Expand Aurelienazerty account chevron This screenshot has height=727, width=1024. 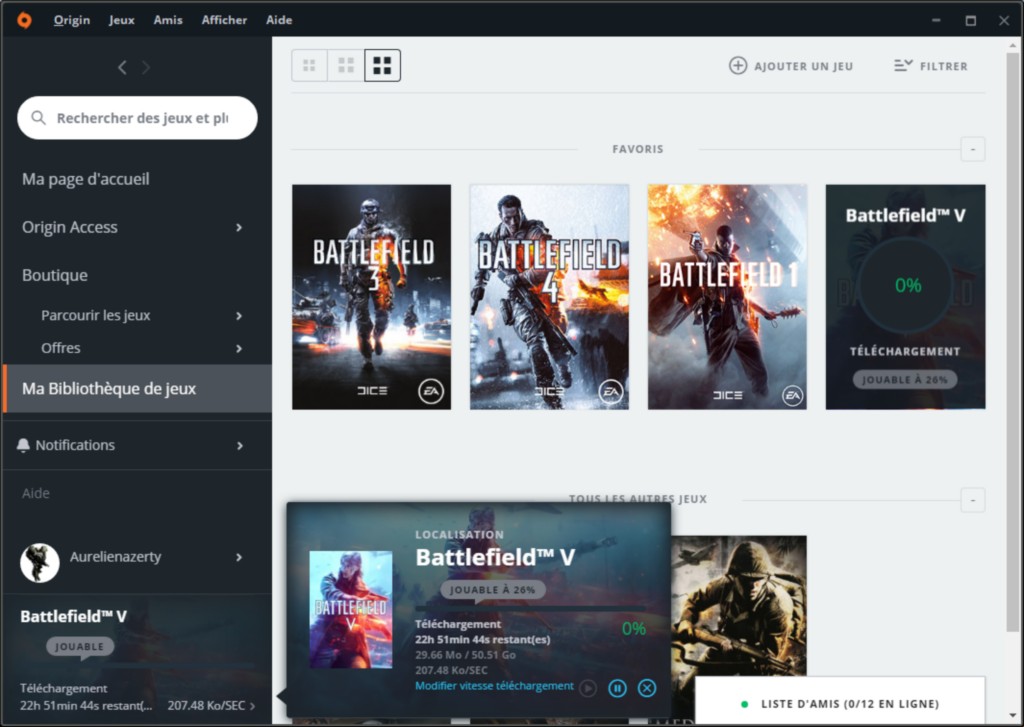coord(239,557)
